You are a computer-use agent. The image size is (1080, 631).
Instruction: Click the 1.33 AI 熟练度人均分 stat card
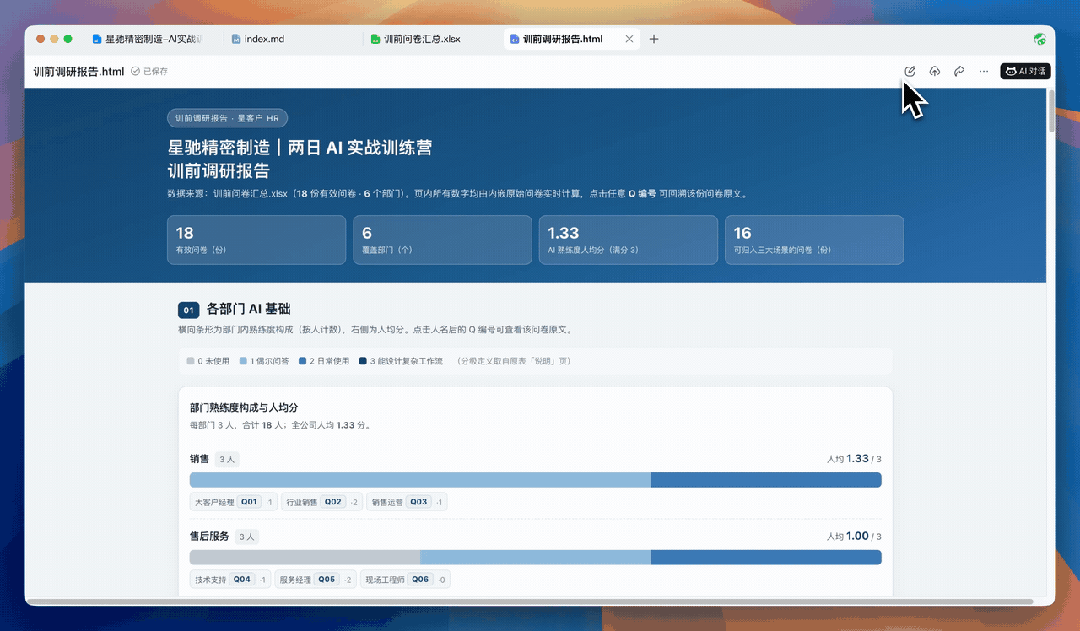[628, 240]
